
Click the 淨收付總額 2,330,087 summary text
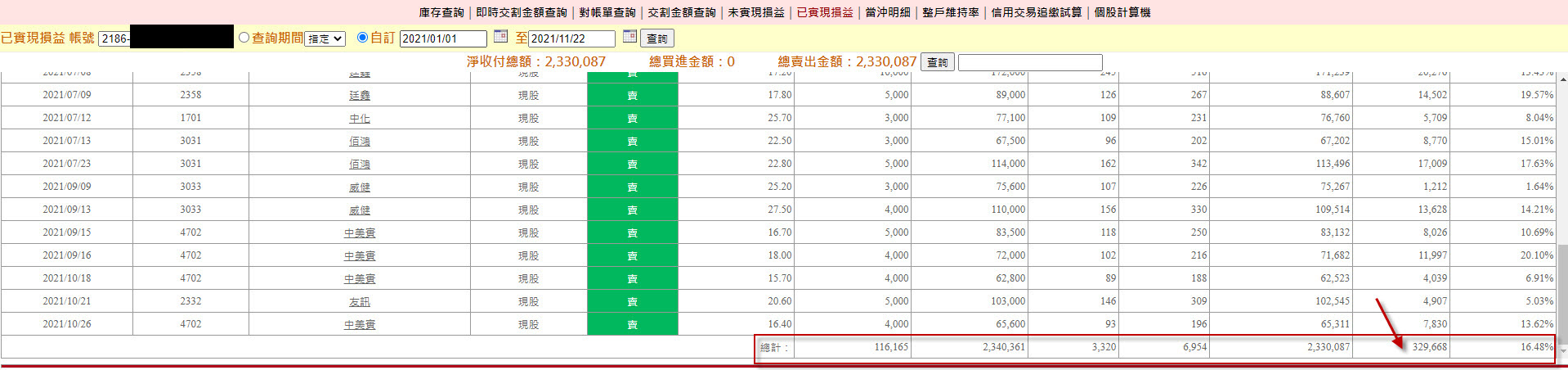point(536,61)
